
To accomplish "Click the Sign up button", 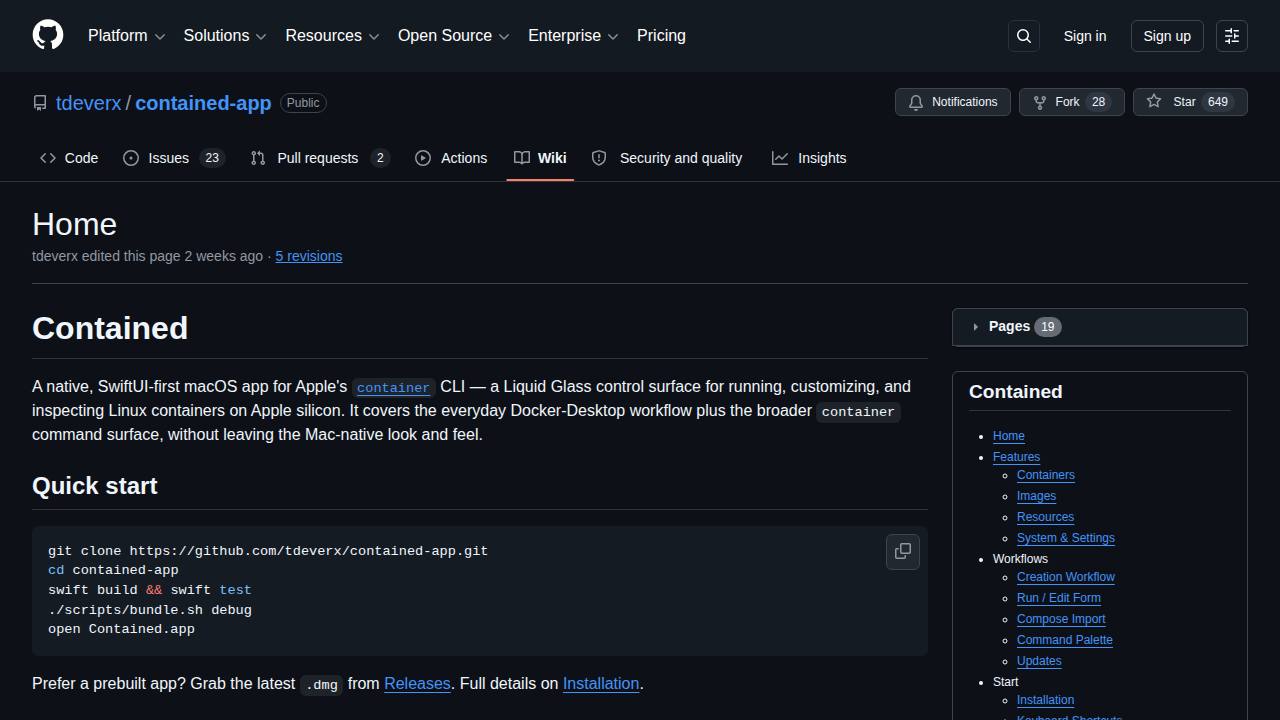I will click(1167, 36).
